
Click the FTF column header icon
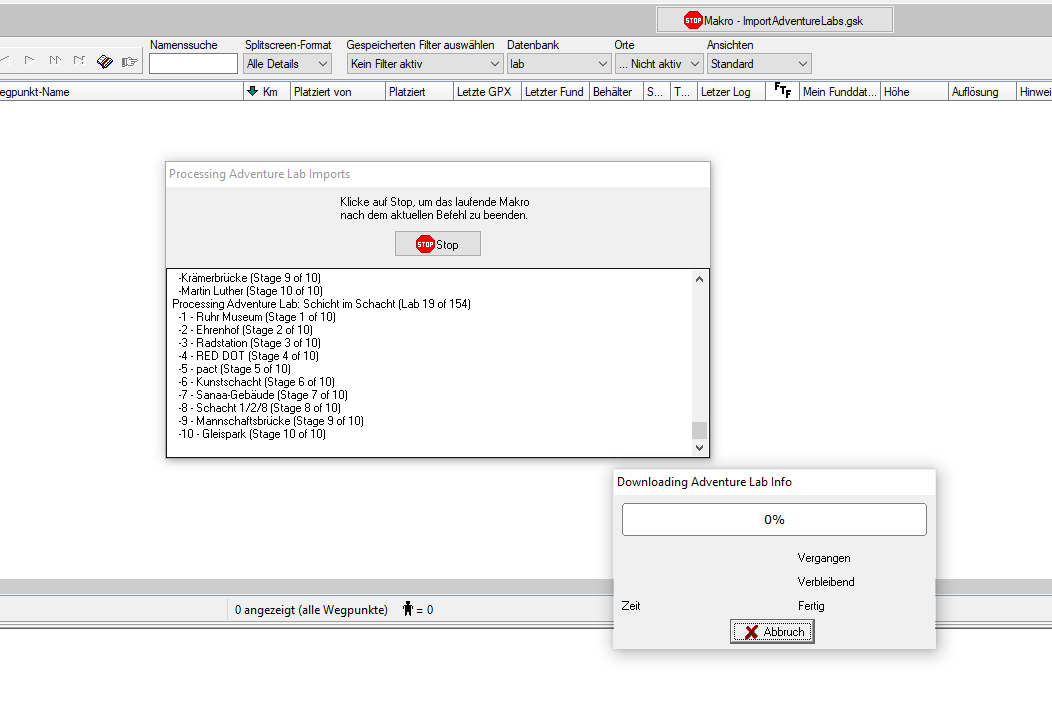(x=782, y=90)
